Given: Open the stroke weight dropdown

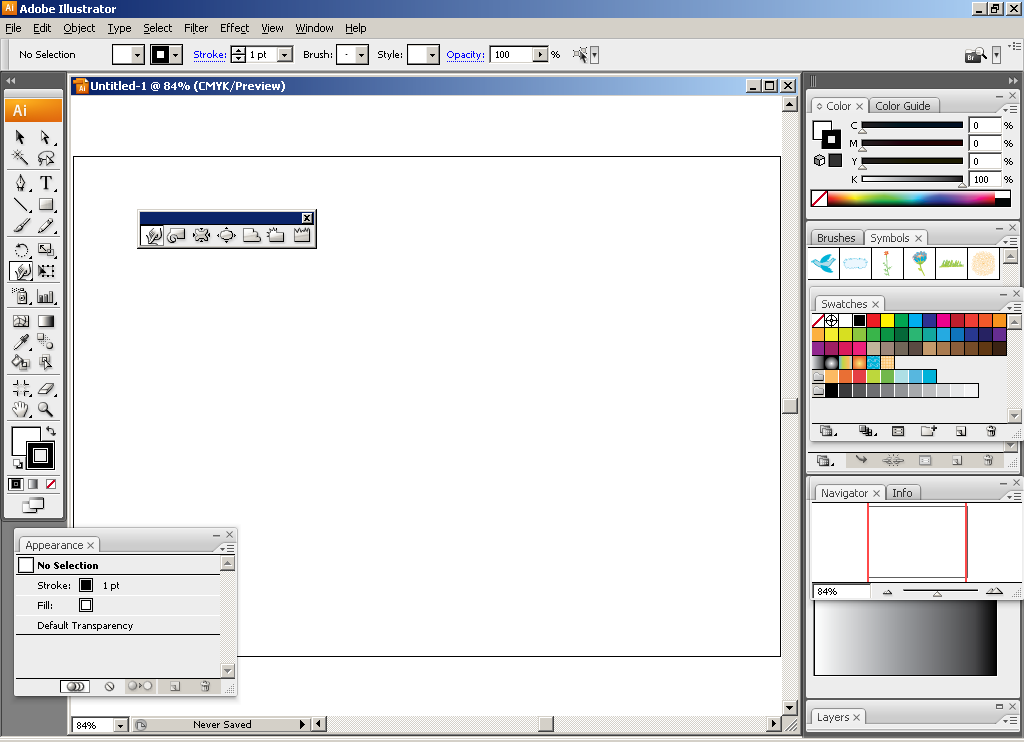Looking at the screenshot, I should [x=285, y=55].
